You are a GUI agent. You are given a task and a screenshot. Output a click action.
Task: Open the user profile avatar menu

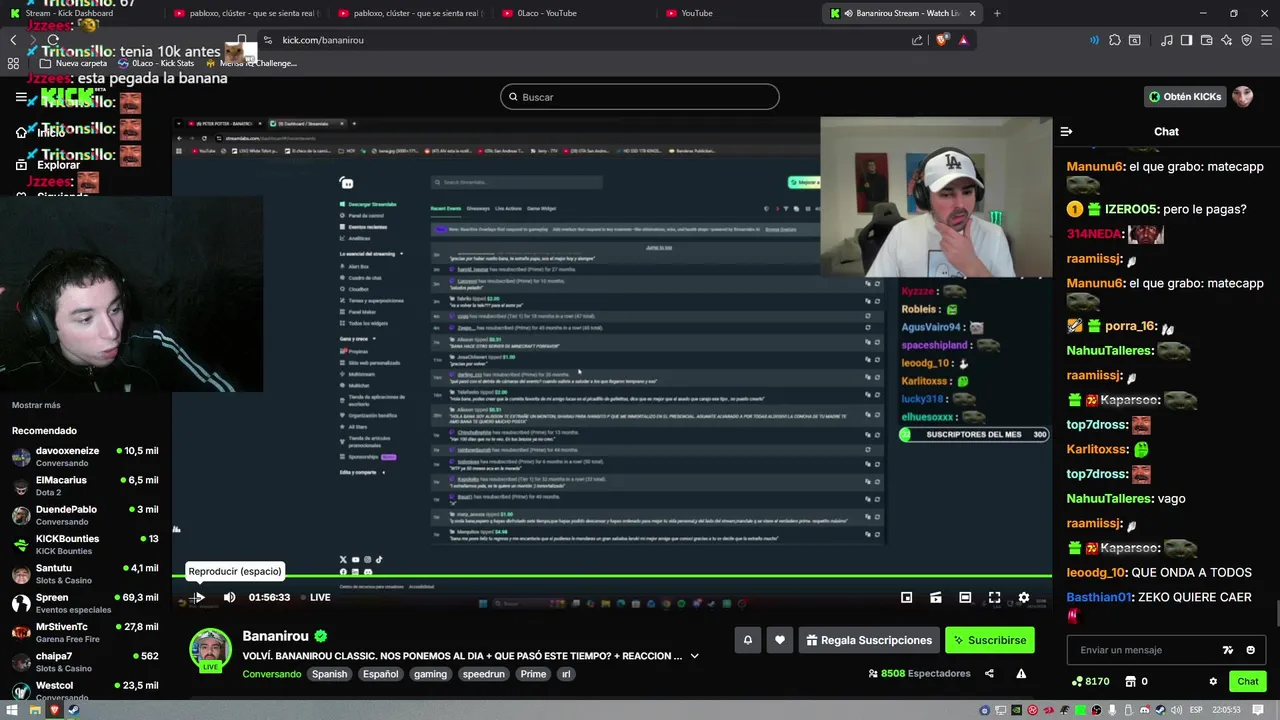(x=1242, y=97)
